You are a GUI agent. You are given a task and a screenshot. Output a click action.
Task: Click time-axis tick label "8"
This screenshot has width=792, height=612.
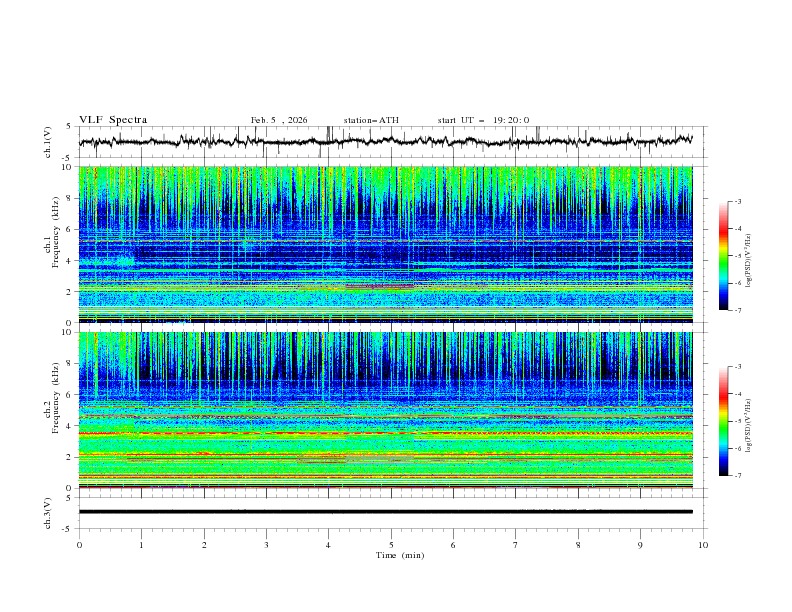point(578,545)
